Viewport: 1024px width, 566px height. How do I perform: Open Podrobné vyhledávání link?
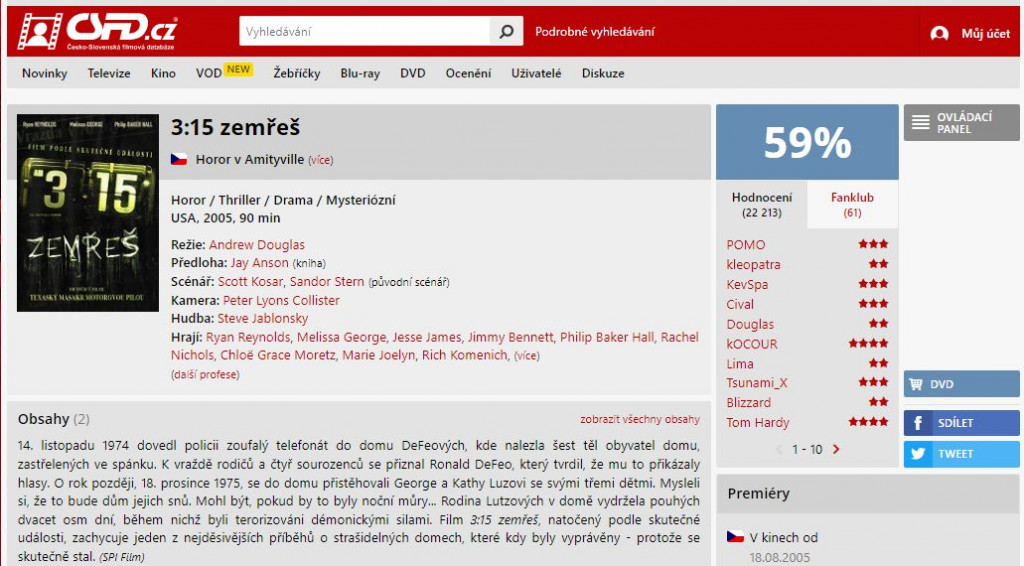(594, 31)
